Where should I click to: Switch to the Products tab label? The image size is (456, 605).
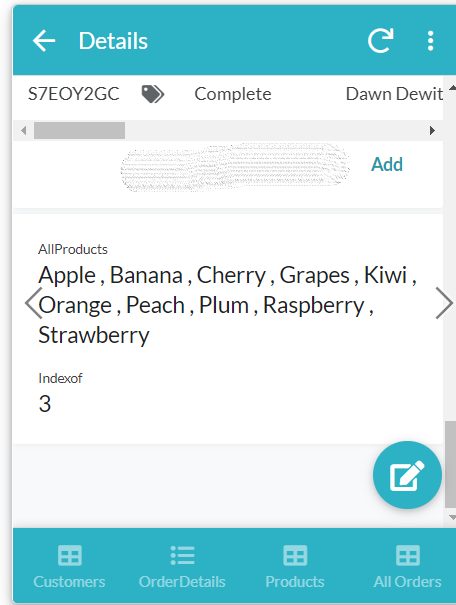tap(295, 581)
